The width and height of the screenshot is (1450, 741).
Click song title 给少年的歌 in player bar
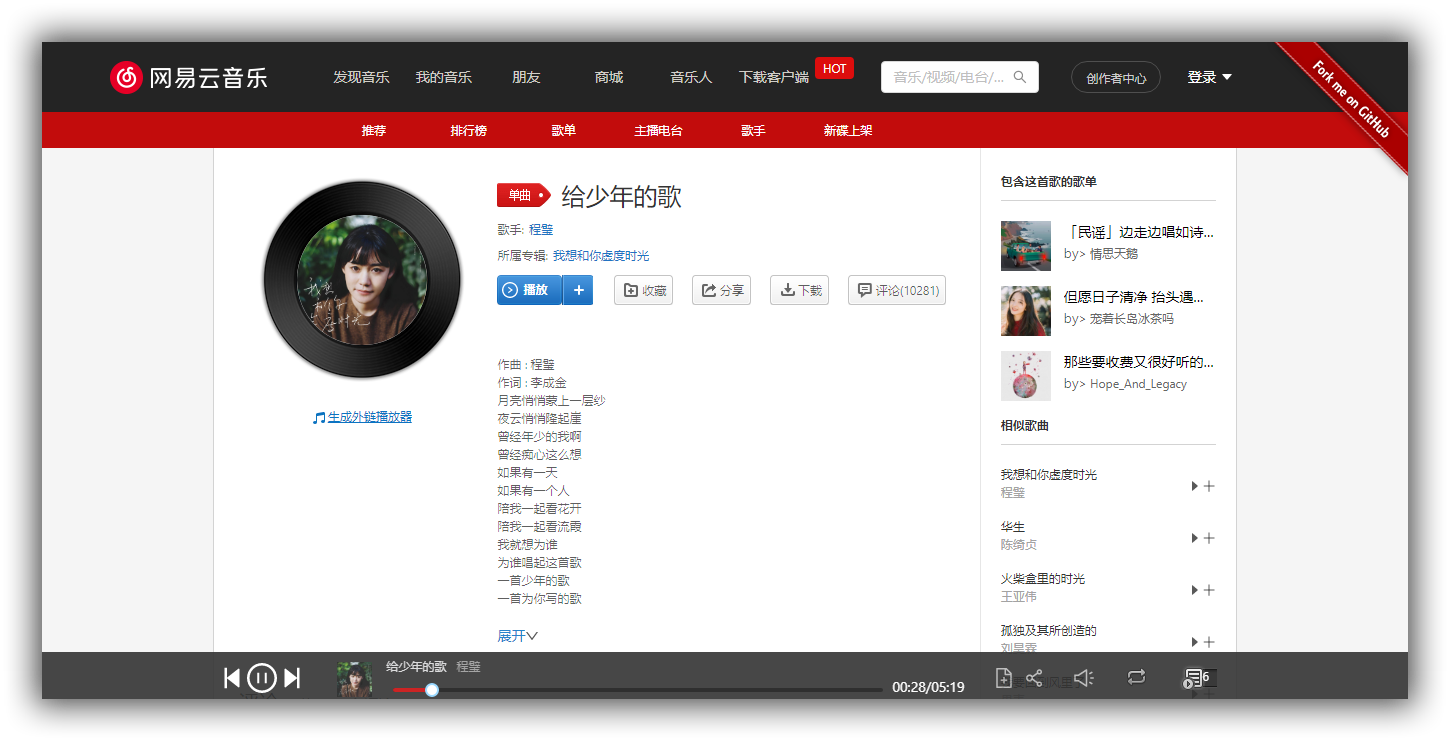[416, 666]
